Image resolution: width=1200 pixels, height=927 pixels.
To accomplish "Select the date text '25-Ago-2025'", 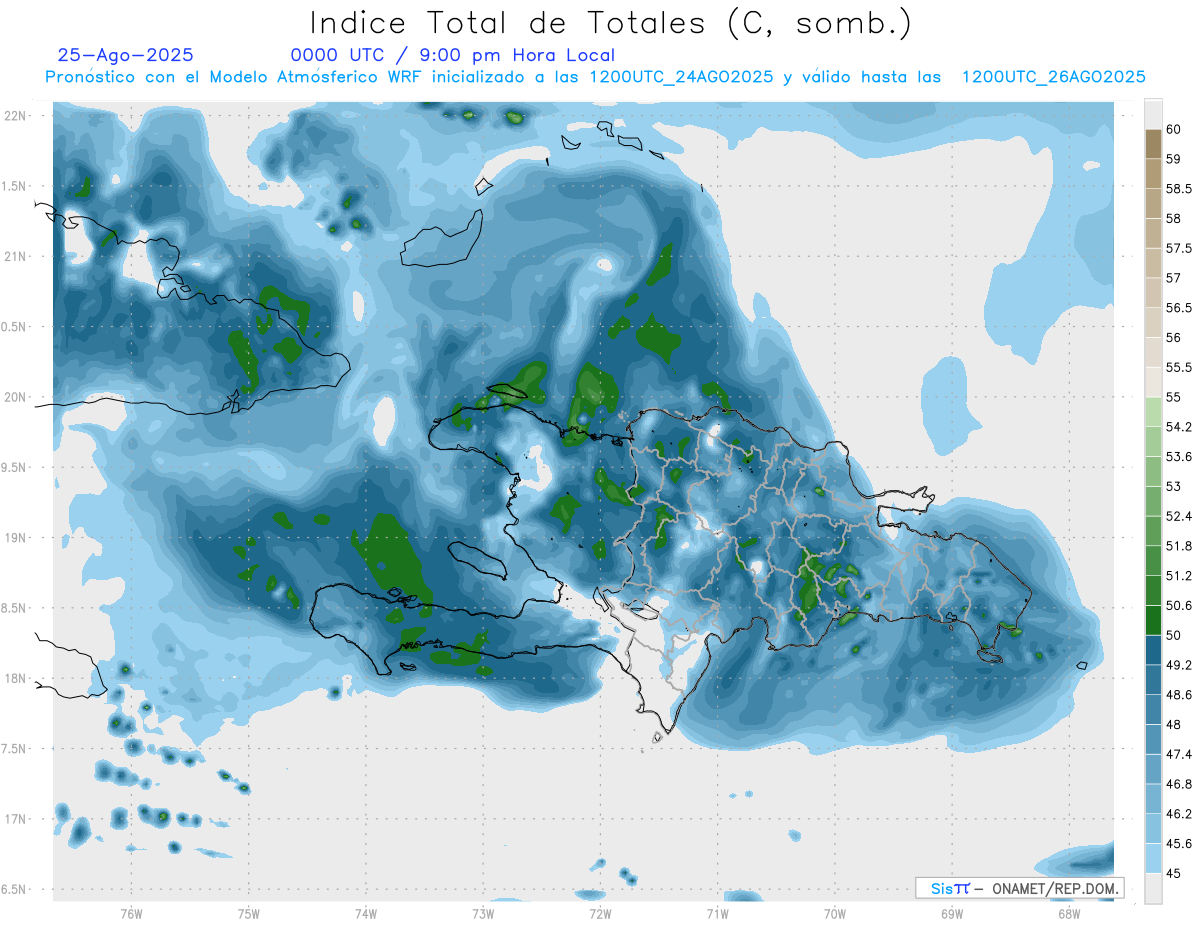I will (x=126, y=55).
